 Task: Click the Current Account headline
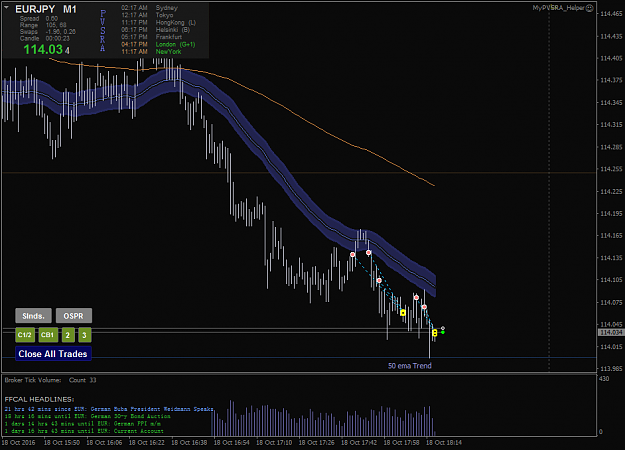point(84,431)
